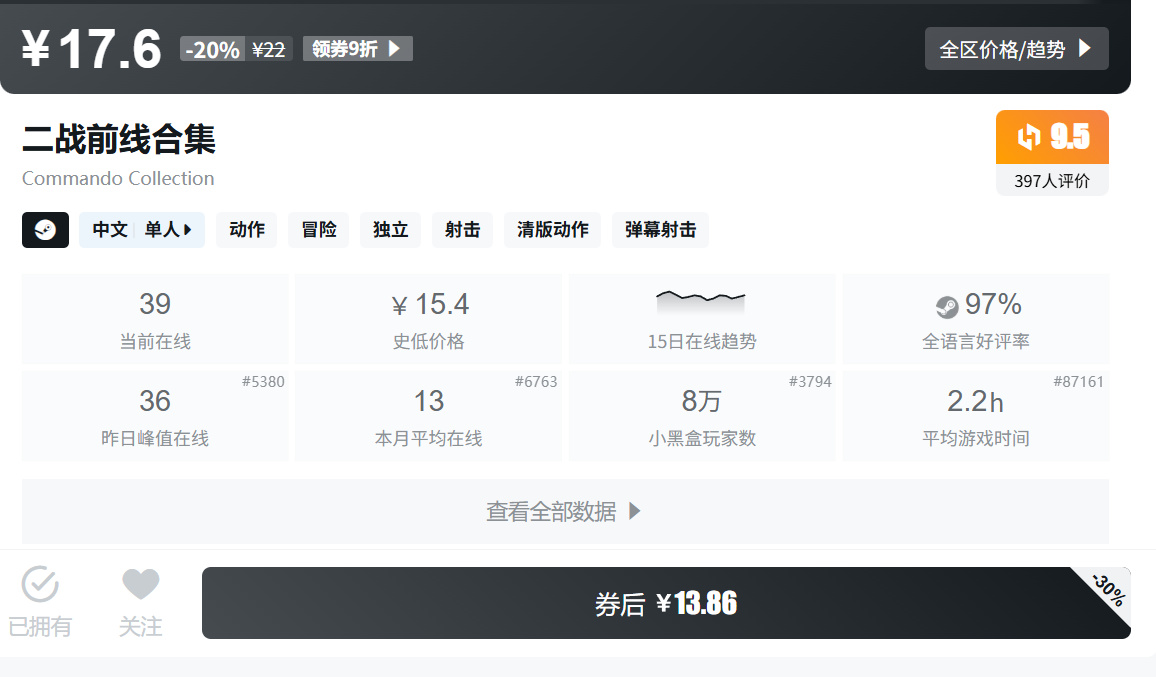Click the #6763 rank label
Screen dimensions: 1156x677
pos(536,381)
